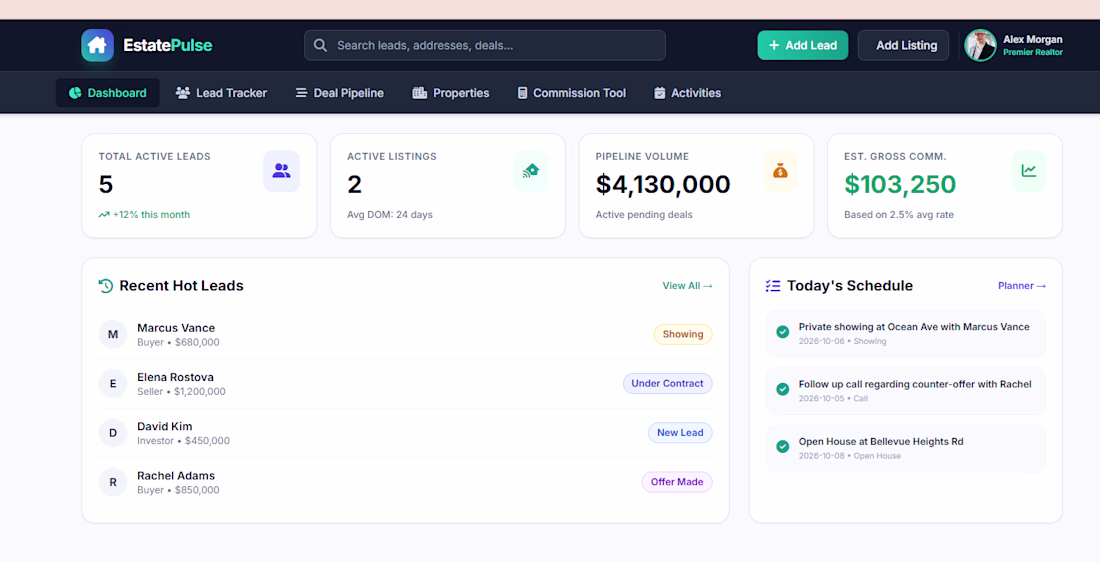Screen dimensions: 1100x562
Task: Open the Planner link
Action: click(1022, 286)
